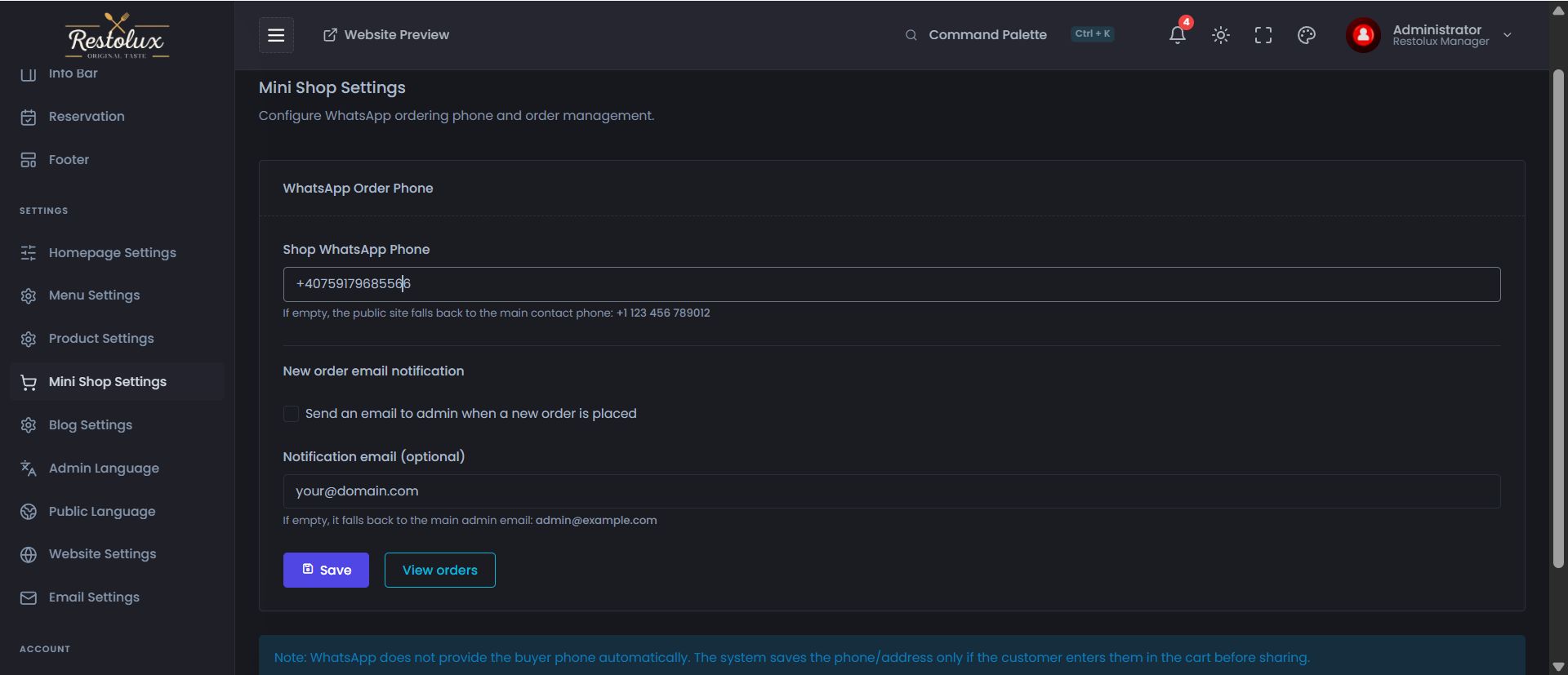Click the Email Settings envelope icon
The width and height of the screenshot is (1568, 675).
pyautogui.click(x=29, y=597)
